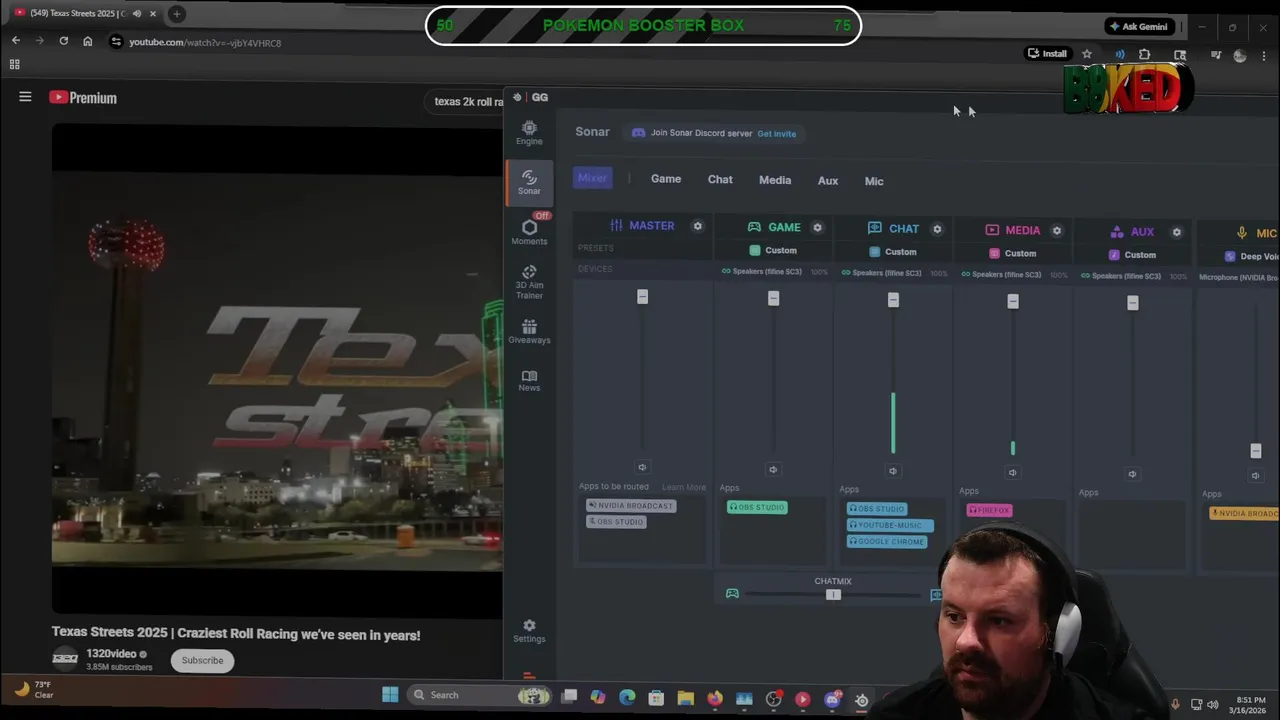
Task: Subscribe to the 1320video channel
Action: point(202,660)
